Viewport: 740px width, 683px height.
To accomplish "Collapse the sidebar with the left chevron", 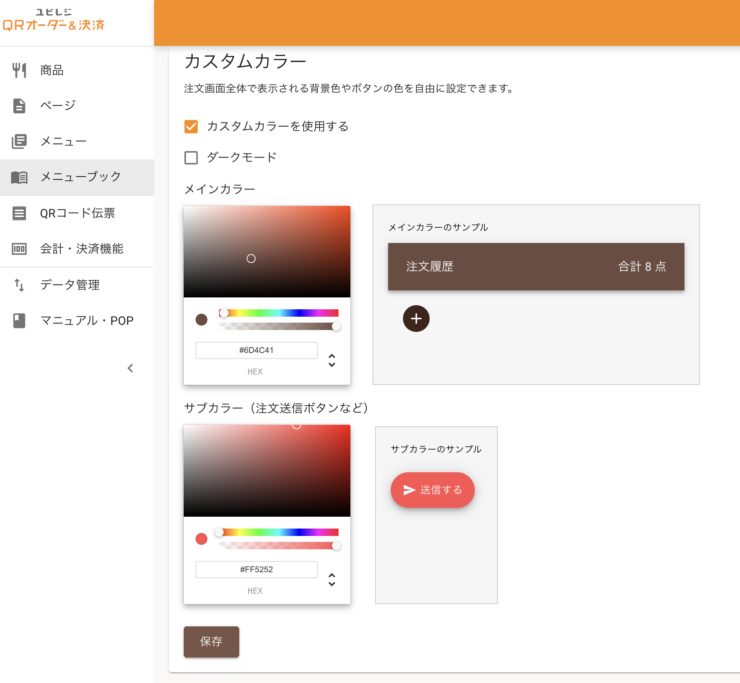I will [130, 368].
